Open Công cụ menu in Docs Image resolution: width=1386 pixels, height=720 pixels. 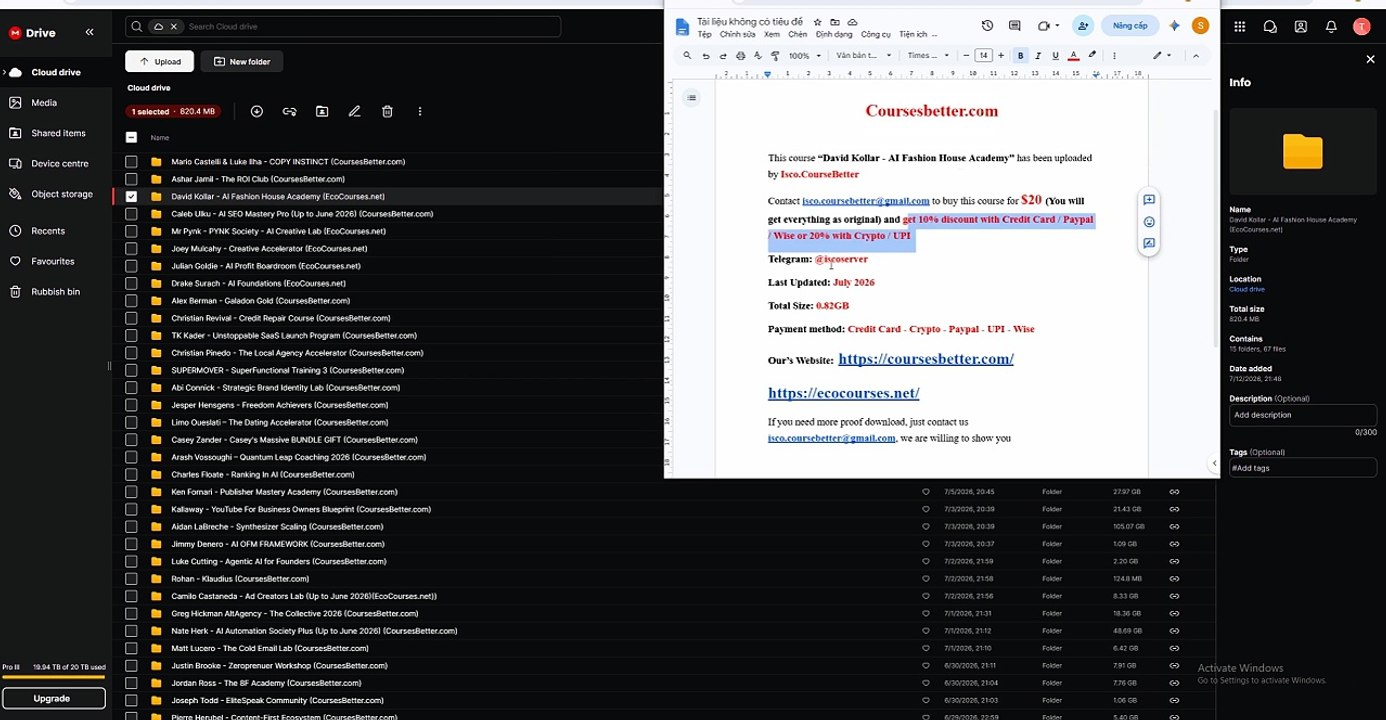[x=875, y=35]
